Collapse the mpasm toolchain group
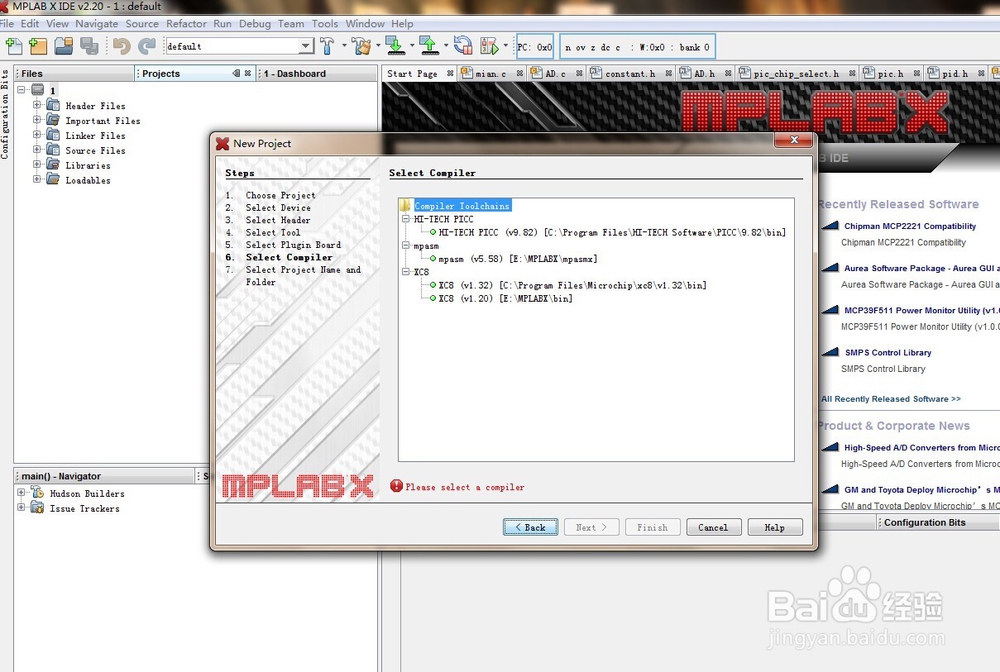1000x672 pixels. pyautogui.click(x=406, y=245)
